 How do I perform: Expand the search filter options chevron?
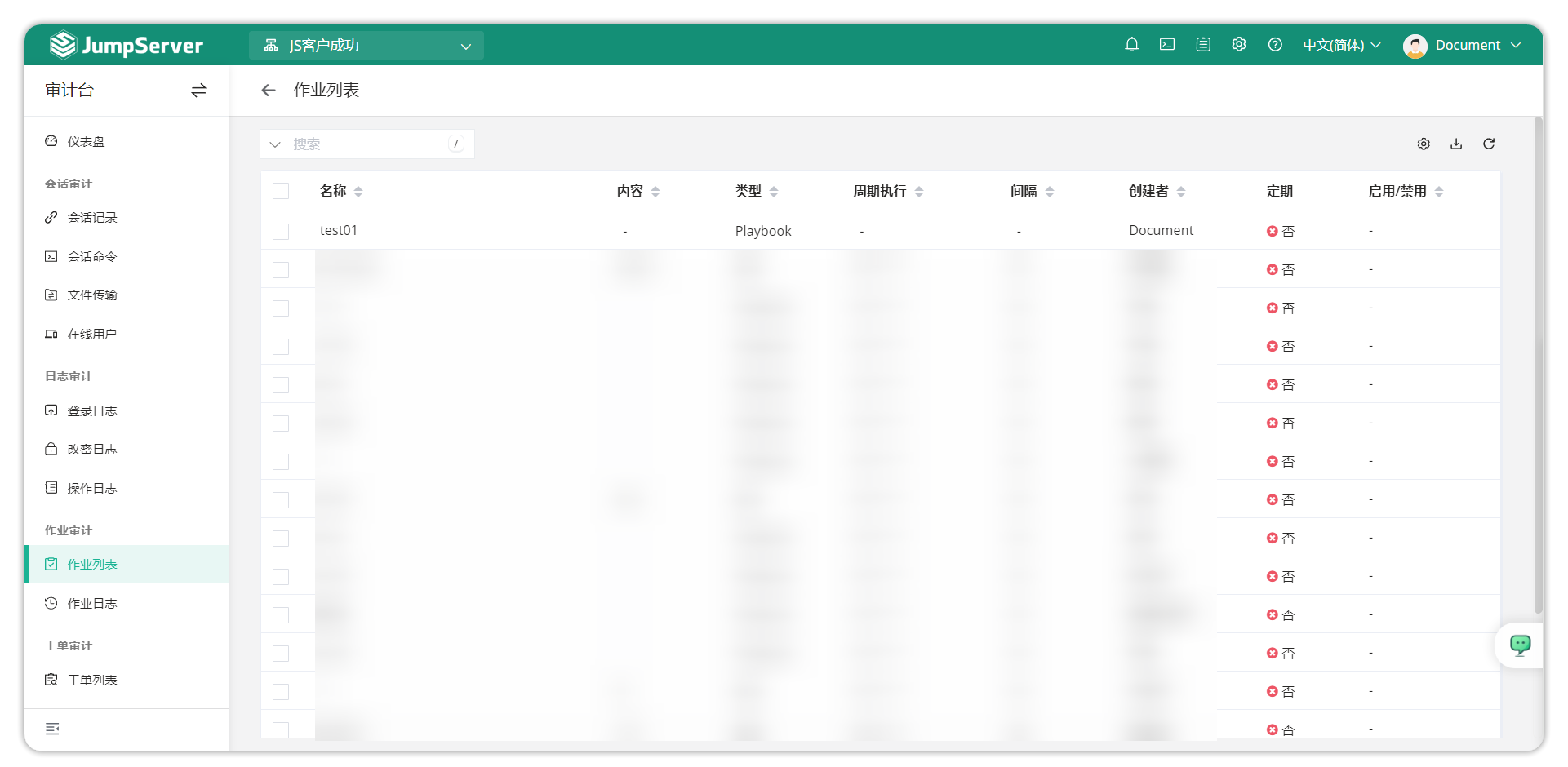tap(275, 144)
